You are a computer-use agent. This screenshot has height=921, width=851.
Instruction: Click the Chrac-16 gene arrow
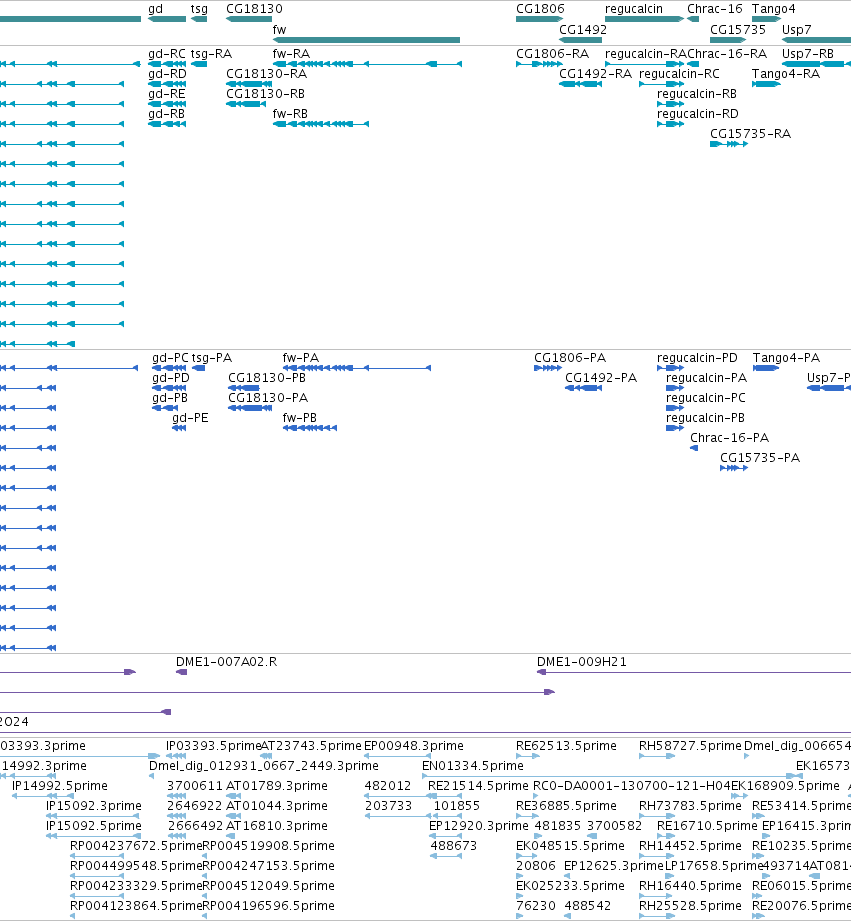point(693,19)
